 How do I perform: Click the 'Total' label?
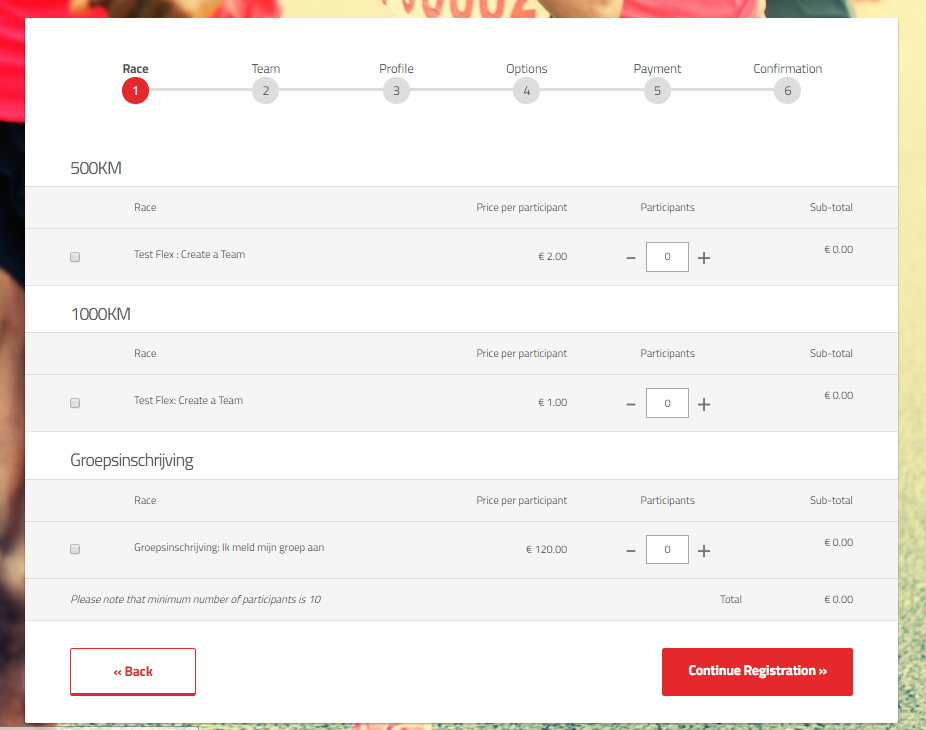coord(731,599)
